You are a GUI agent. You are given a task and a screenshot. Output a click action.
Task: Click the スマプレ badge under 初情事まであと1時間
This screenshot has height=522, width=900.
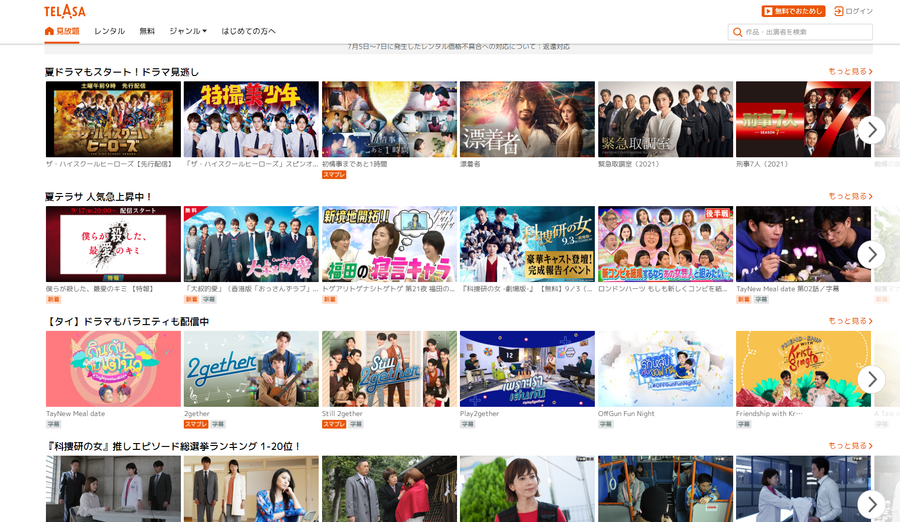[x=333, y=175]
